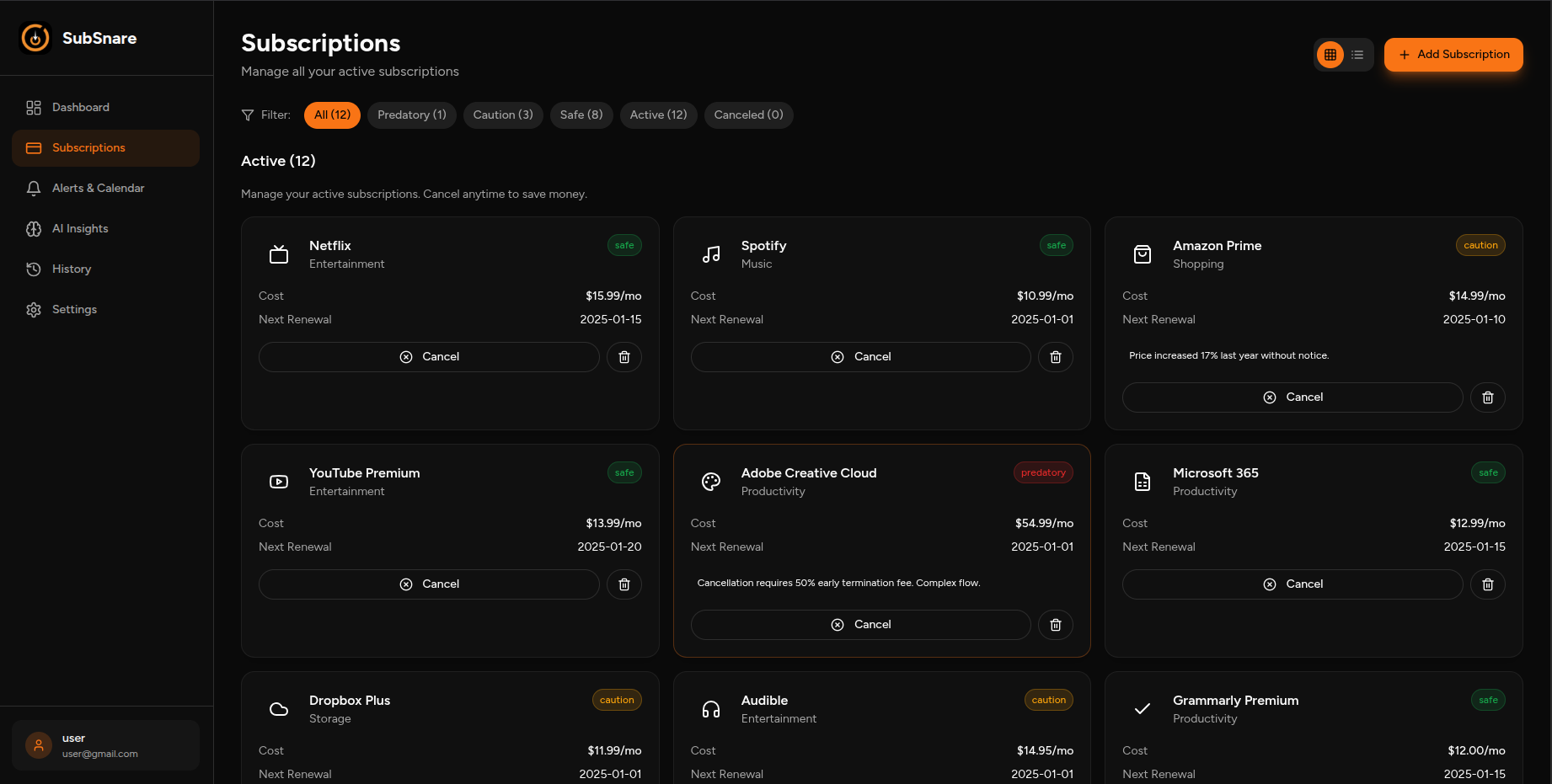
Task: Cancel the YouTube Premium subscription
Action: pyautogui.click(x=429, y=584)
